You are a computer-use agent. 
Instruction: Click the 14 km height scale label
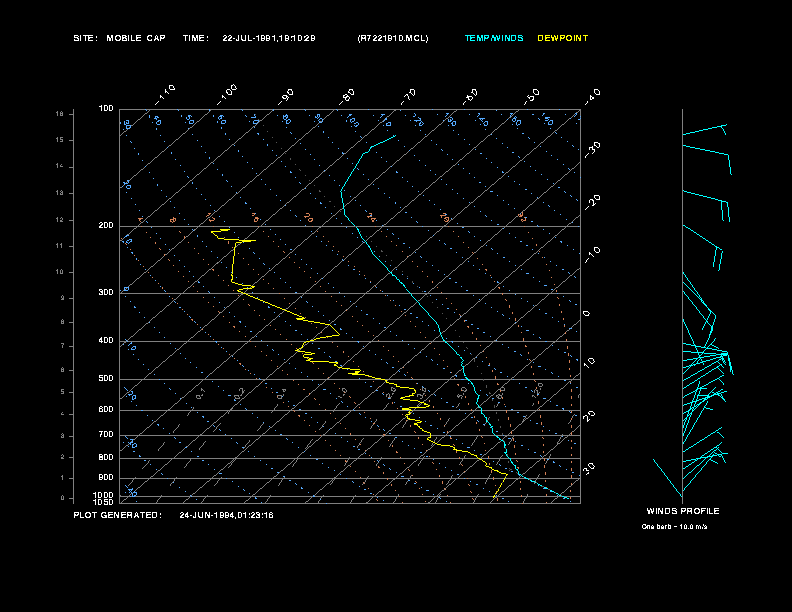coord(60,166)
